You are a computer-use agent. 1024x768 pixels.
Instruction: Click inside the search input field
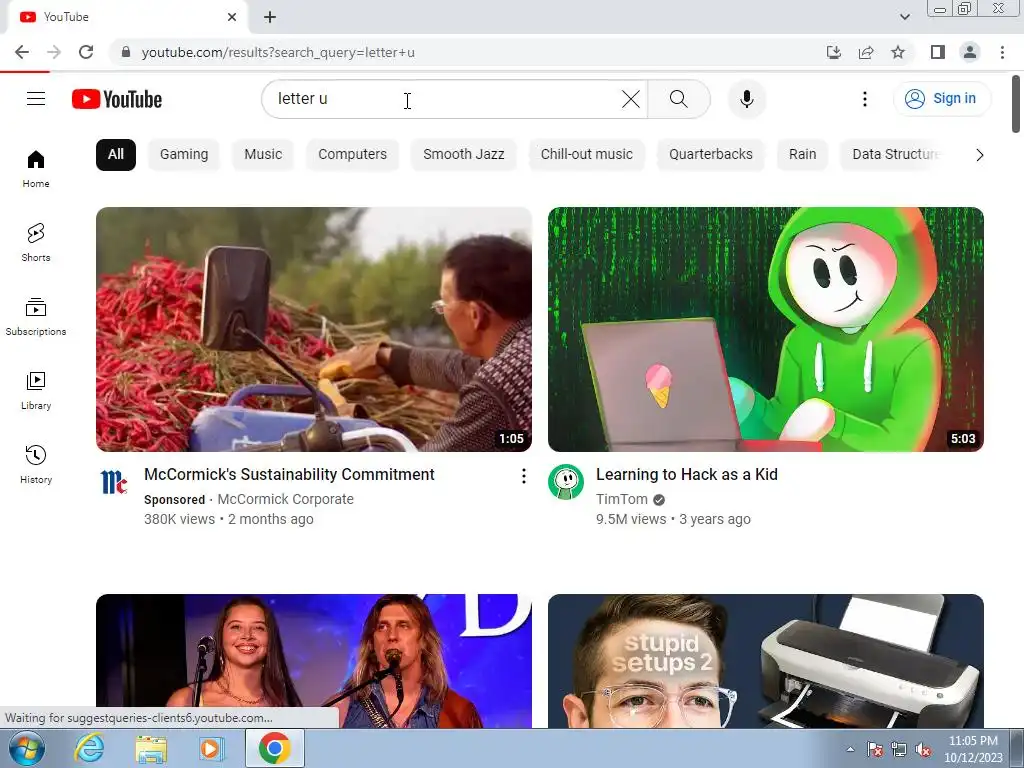pyautogui.click(x=444, y=99)
